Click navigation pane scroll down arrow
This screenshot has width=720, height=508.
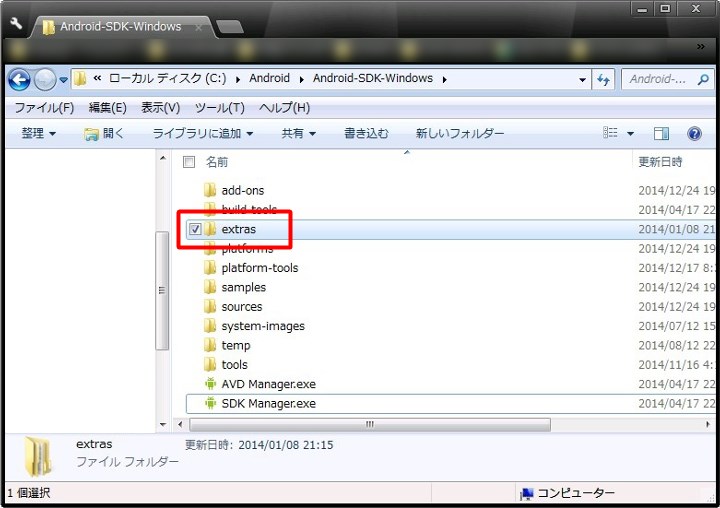(163, 424)
